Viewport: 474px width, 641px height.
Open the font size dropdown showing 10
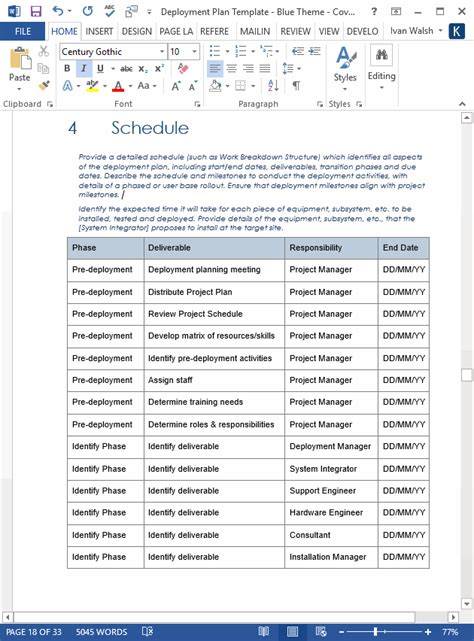(x=194, y=52)
